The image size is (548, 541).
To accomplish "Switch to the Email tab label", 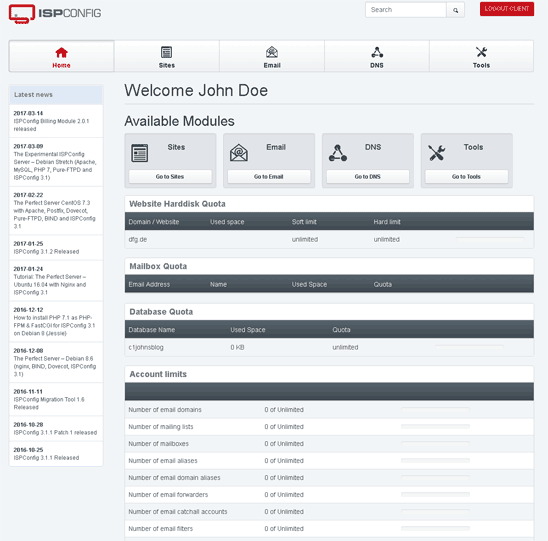I will click(x=272, y=65).
